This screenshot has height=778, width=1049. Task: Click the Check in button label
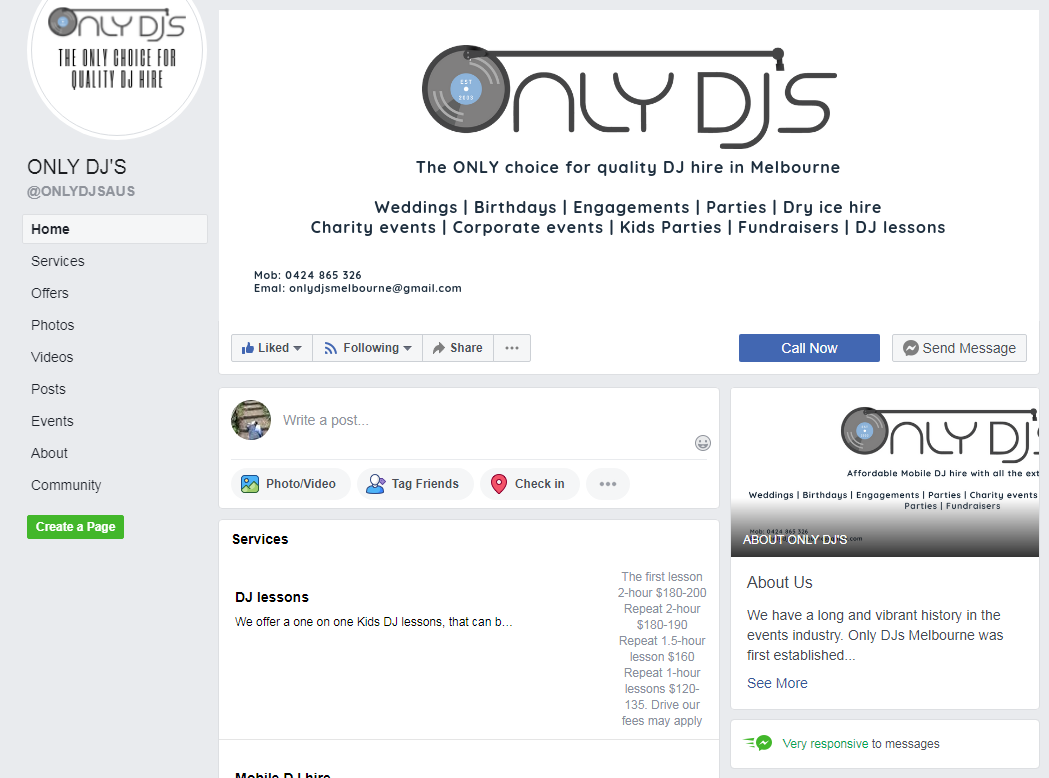pos(539,484)
